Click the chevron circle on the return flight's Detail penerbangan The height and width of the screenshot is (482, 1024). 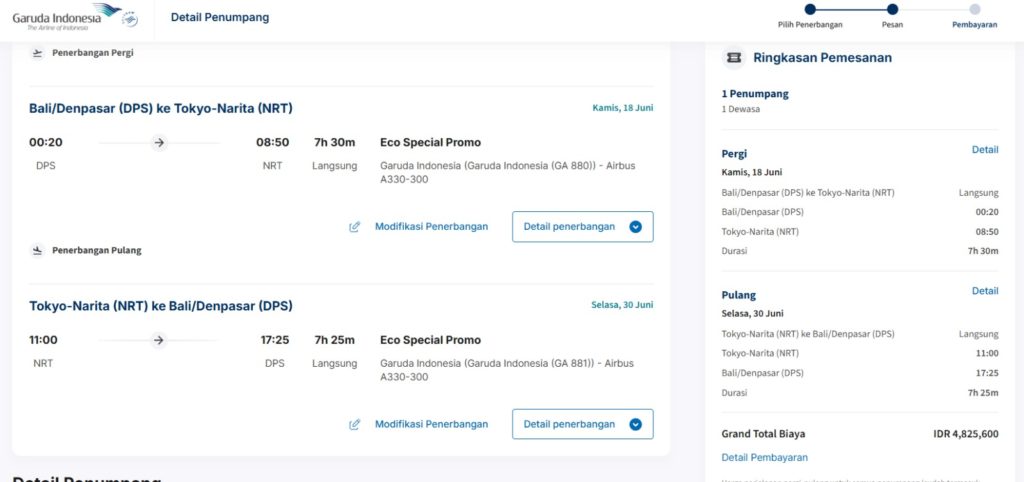coord(635,424)
